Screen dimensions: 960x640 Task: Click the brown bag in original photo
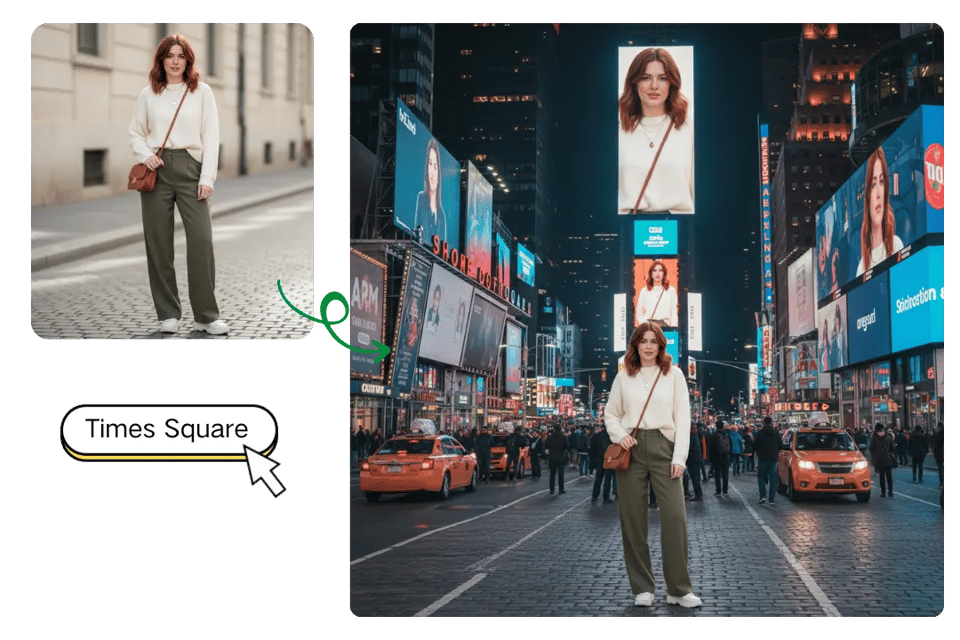click(x=142, y=177)
